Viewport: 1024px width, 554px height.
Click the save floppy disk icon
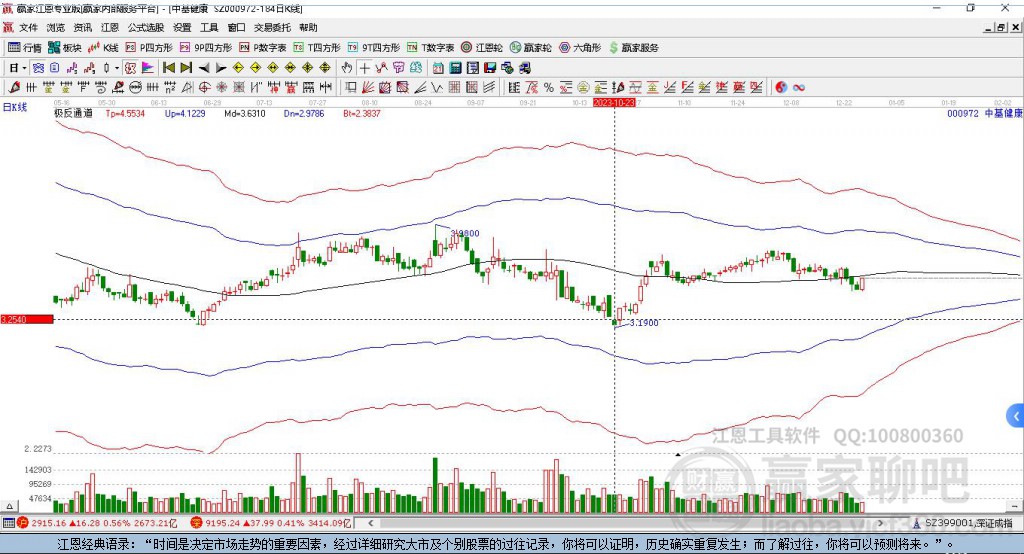(x=490, y=68)
